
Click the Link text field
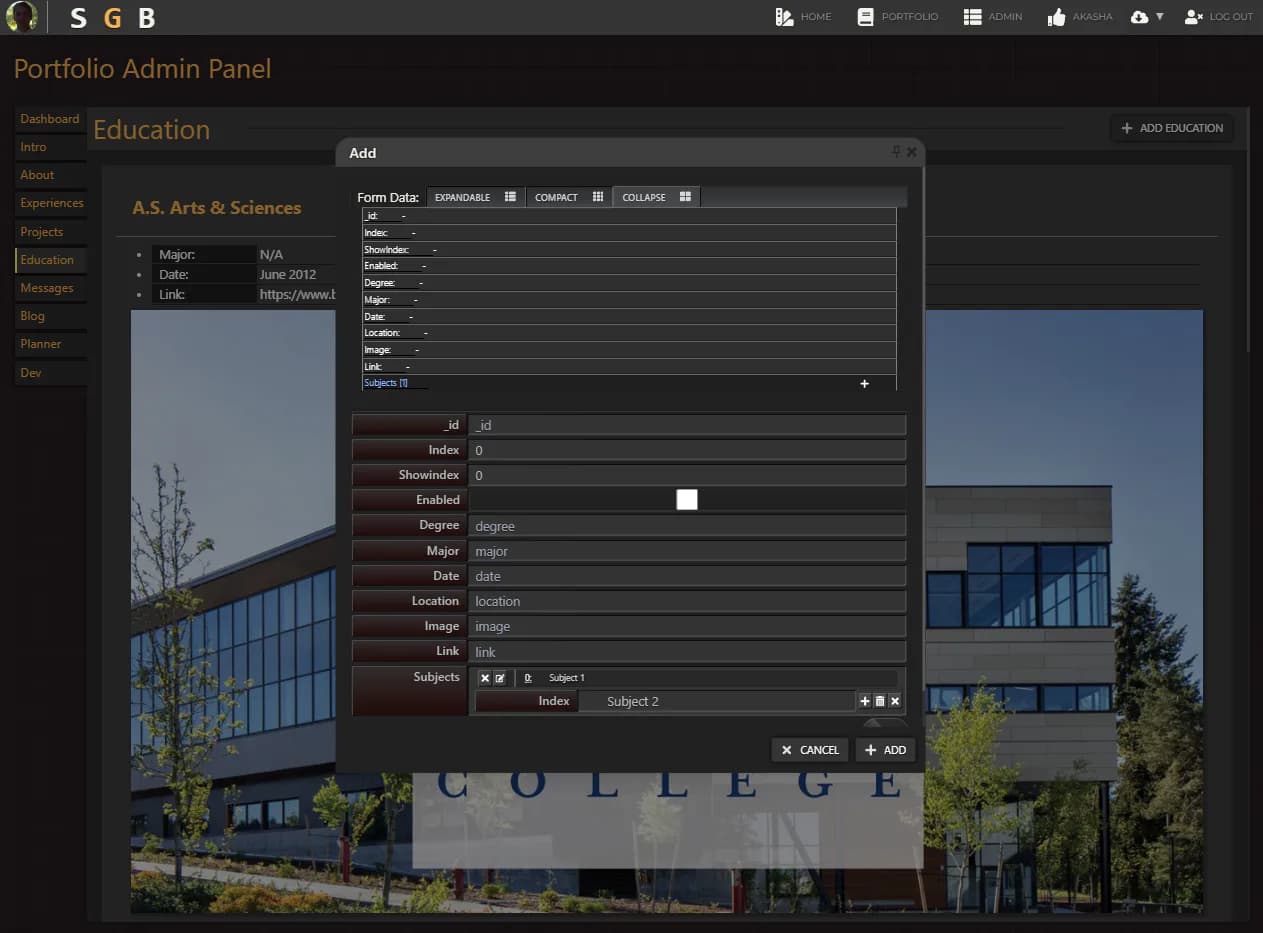pos(687,652)
